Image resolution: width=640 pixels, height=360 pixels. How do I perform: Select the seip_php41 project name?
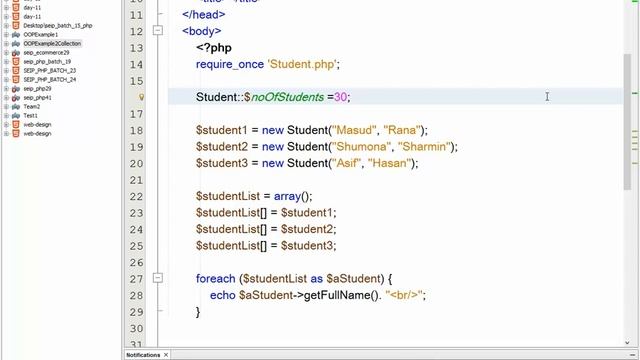[x=37, y=98]
